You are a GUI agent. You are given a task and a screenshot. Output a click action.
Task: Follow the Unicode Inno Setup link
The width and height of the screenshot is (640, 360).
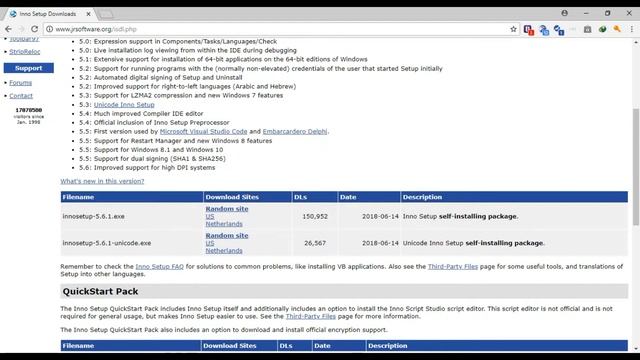click(124, 104)
